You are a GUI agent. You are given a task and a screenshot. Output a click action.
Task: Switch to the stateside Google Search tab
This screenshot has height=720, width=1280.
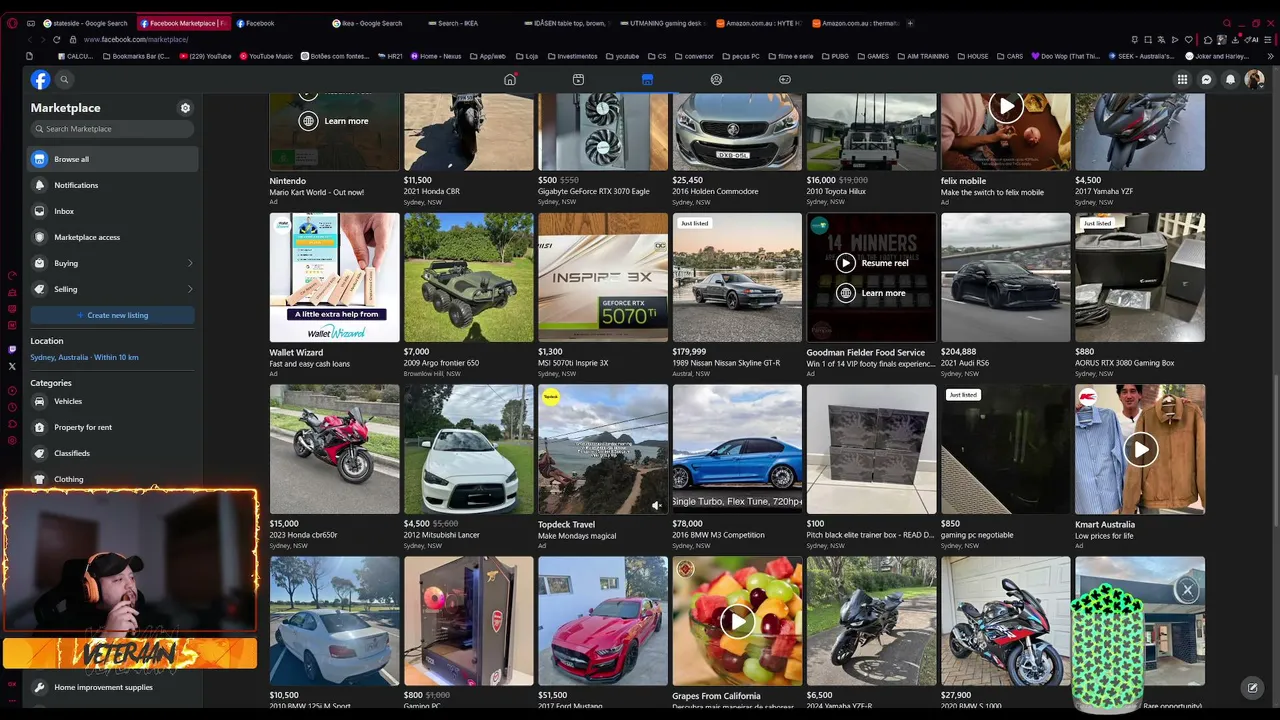tap(86, 23)
